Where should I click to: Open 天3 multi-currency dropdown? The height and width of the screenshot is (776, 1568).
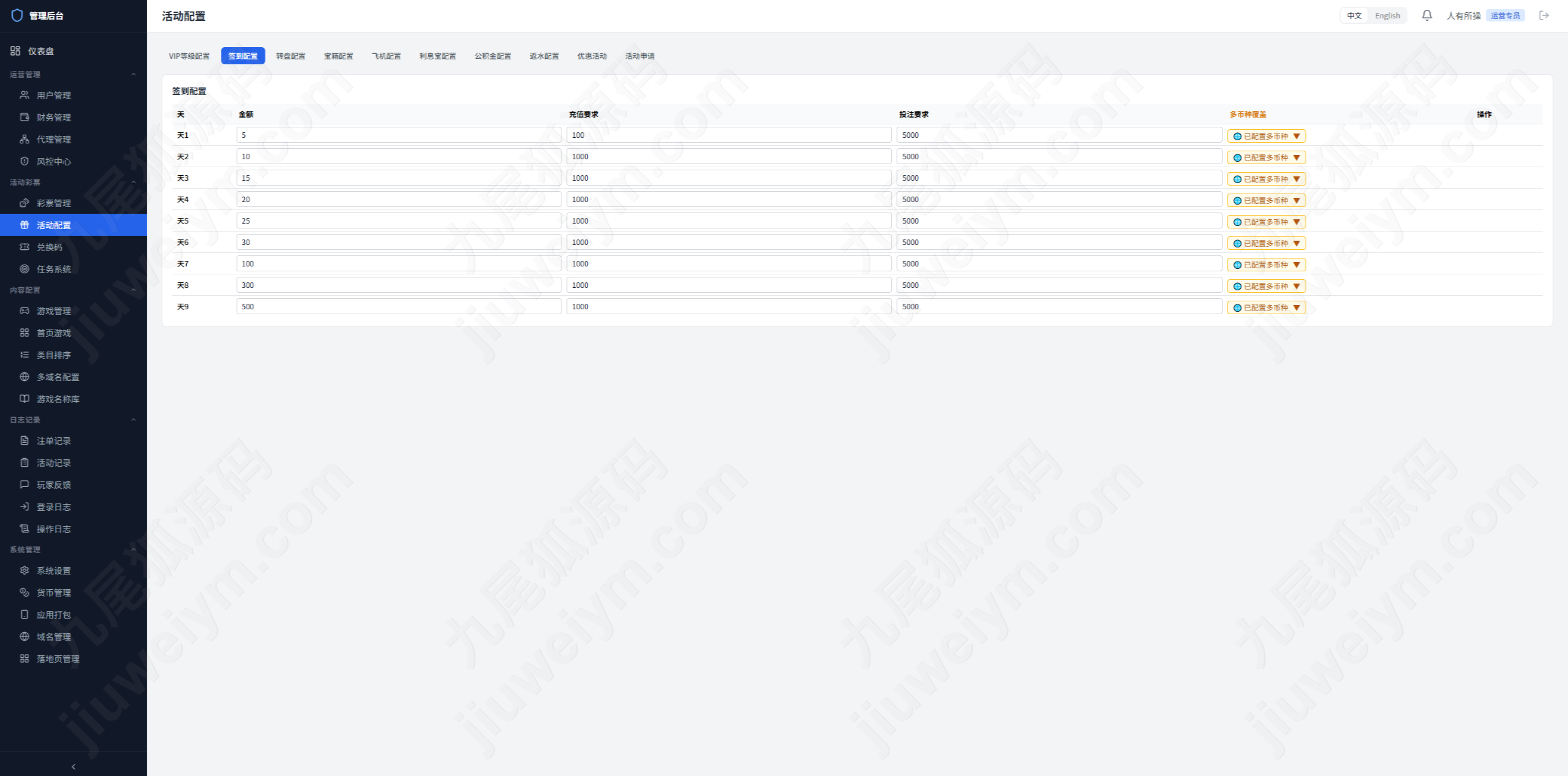point(1266,179)
